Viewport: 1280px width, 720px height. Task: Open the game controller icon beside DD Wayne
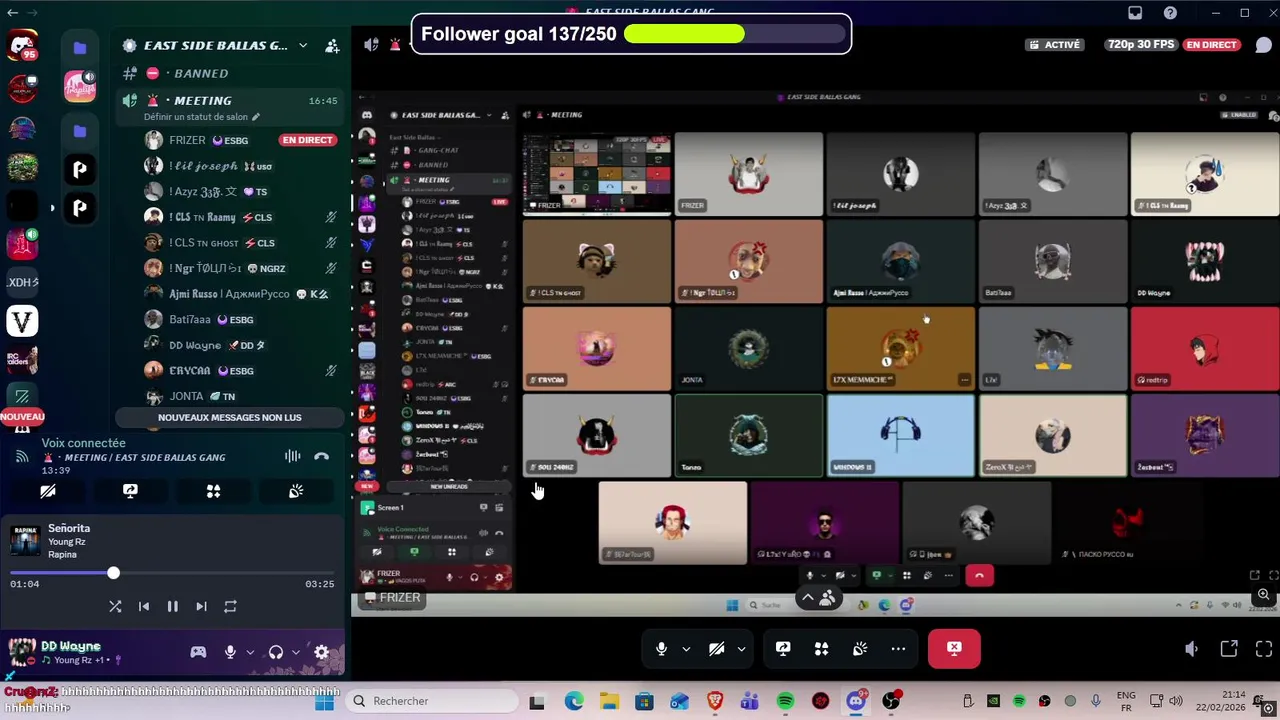[198, 652]
